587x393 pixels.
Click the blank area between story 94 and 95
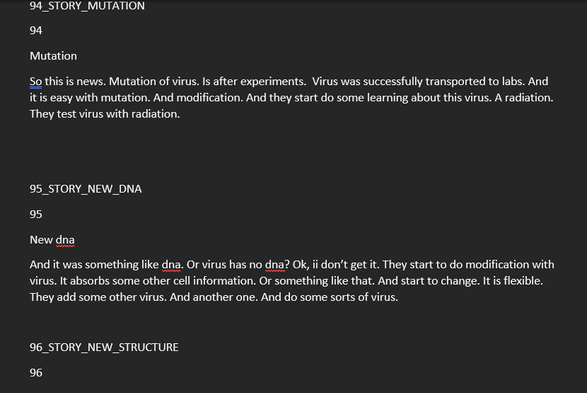[x=292, y=152]
